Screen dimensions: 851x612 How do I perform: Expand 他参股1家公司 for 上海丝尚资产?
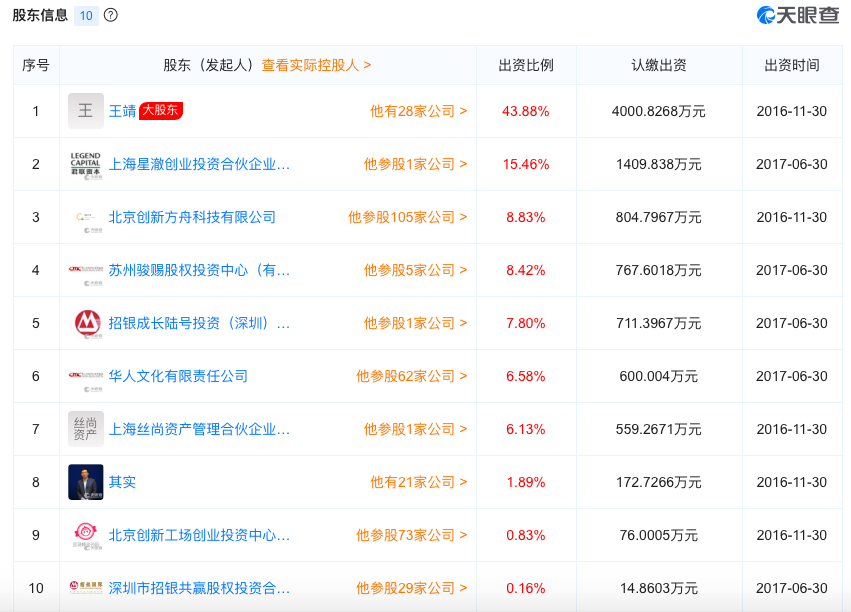(415, 429)
